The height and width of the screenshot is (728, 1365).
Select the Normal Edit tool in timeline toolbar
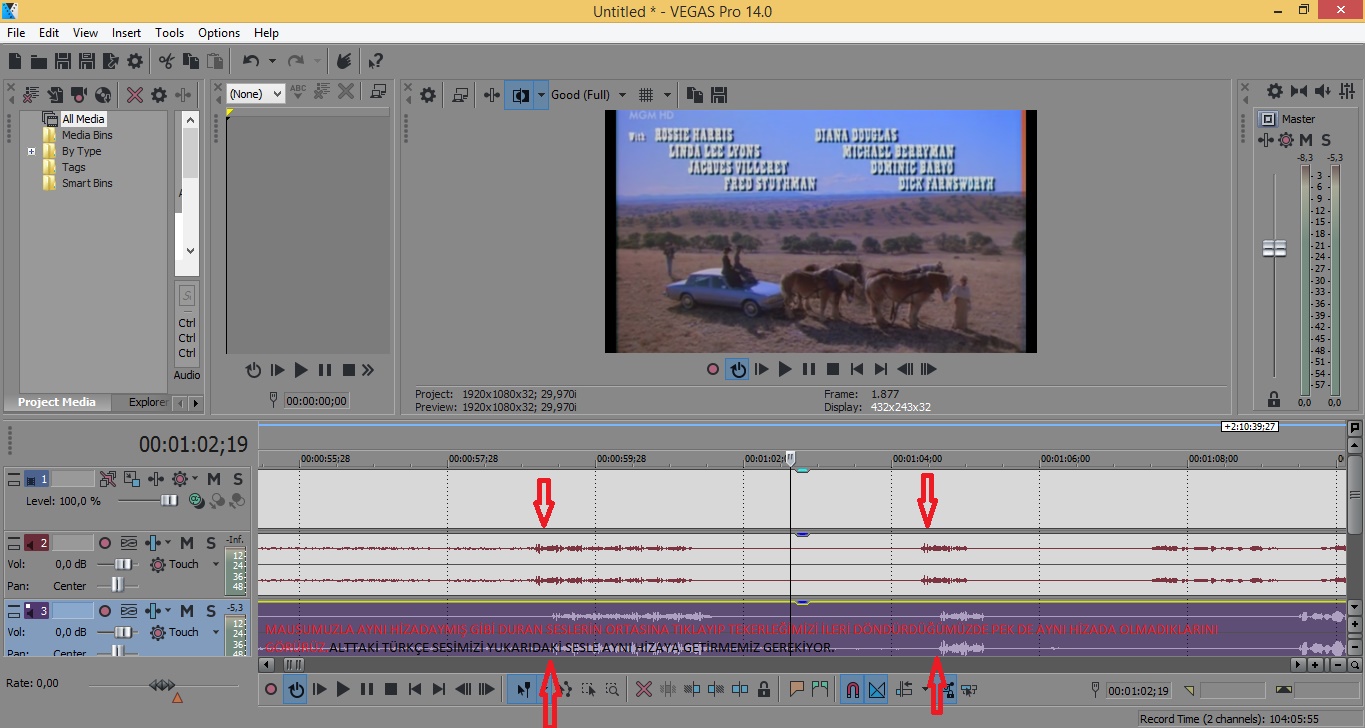[522, 689]
